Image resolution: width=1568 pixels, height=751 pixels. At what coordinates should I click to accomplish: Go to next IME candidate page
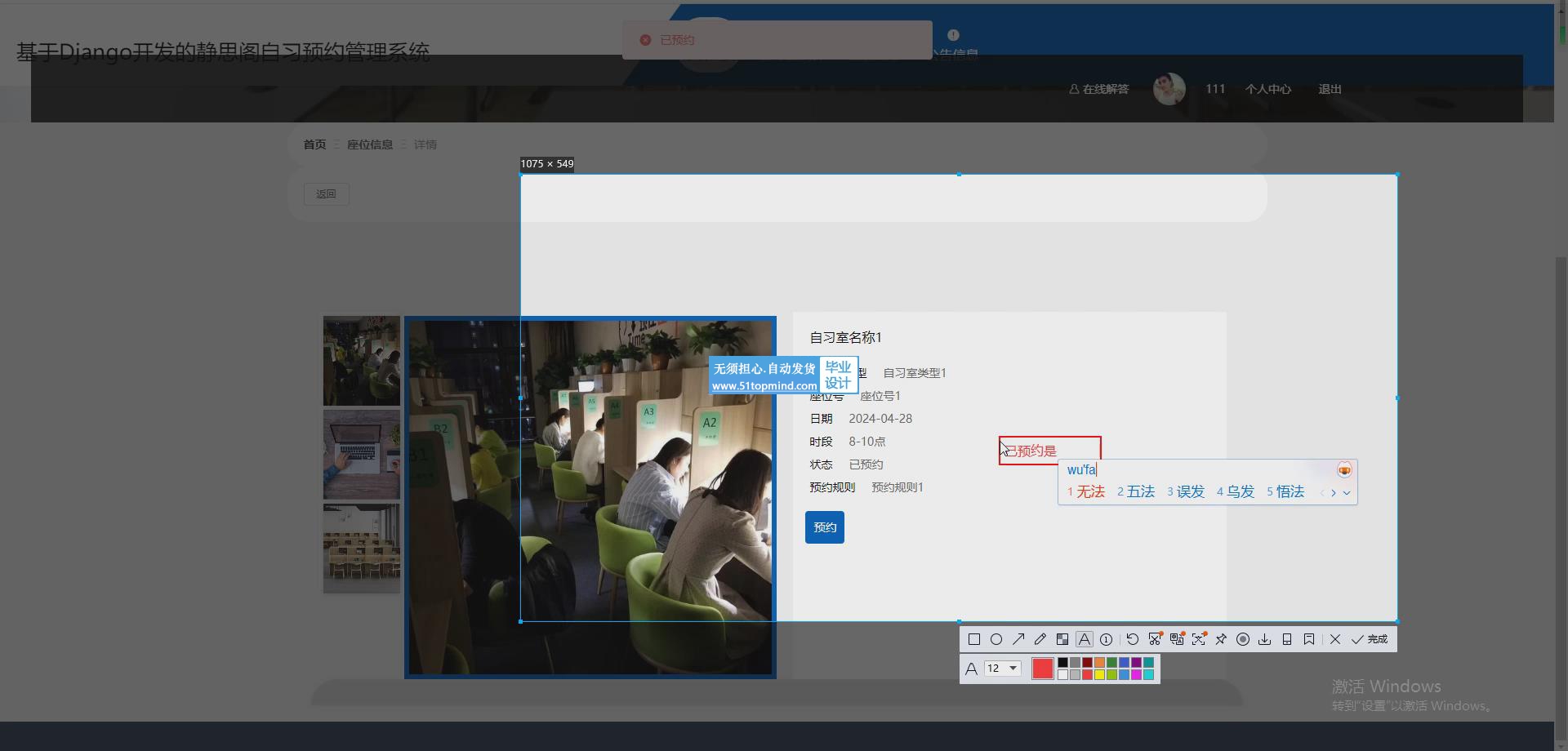(x=1334, y=492)
